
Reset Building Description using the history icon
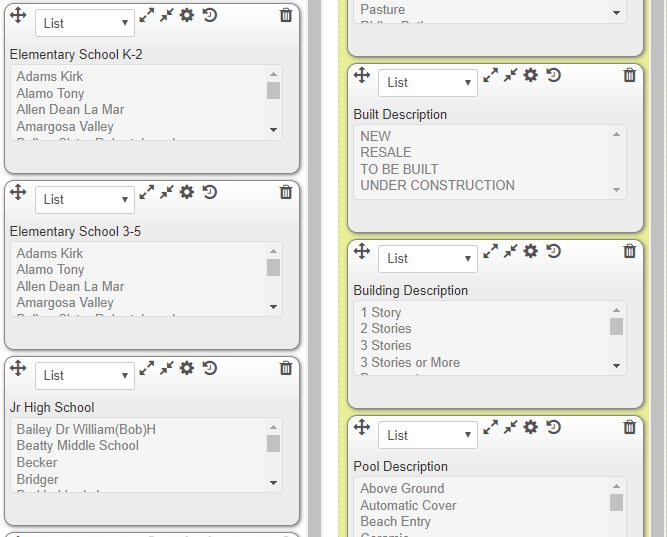click(x=553, y=251)
